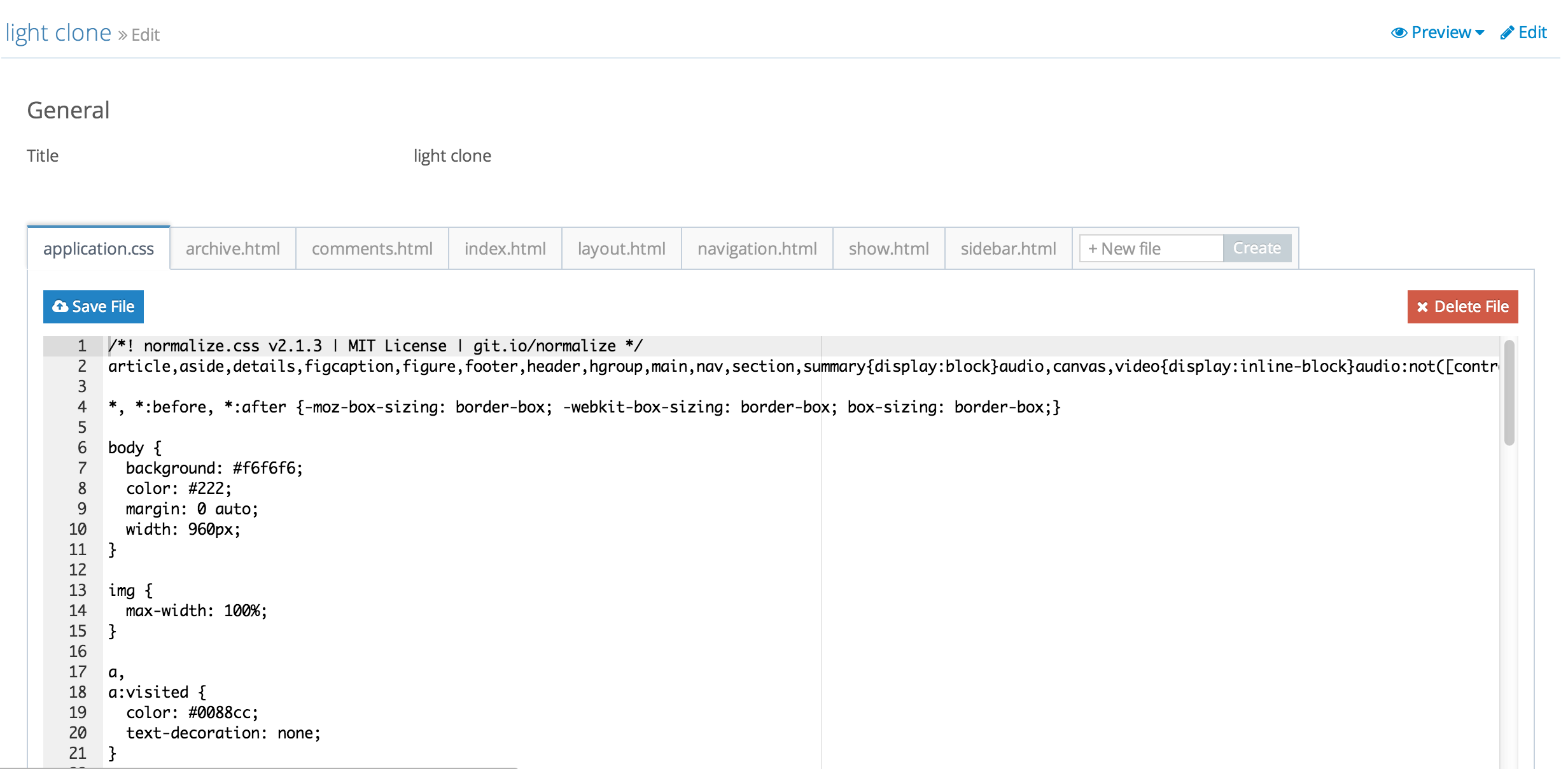Click the Create button for a new file

(x=1256, y=248)
